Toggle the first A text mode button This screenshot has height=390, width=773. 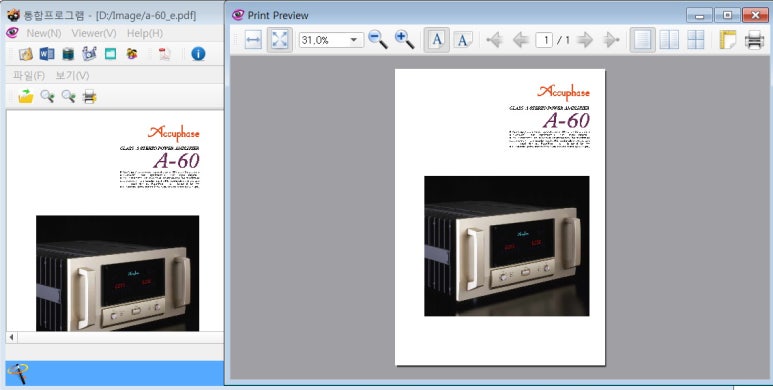coord(437,40)
